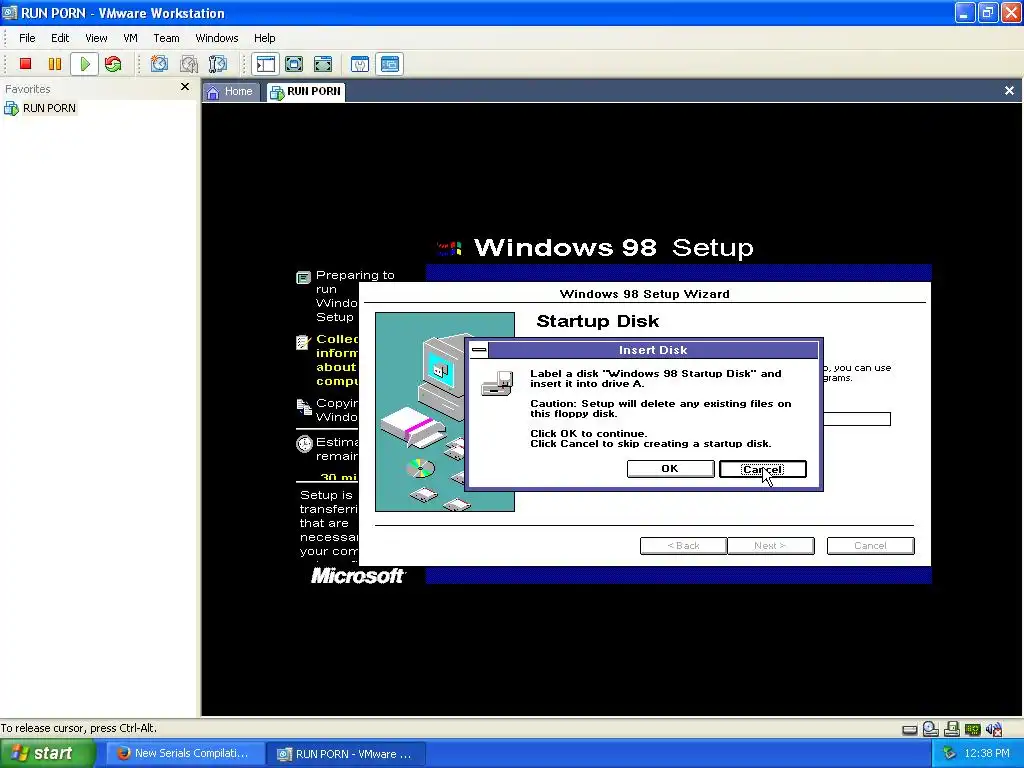This screenshot has height=768, width=1024.
Task: Open the Team menu
Action: pos(166,38)
